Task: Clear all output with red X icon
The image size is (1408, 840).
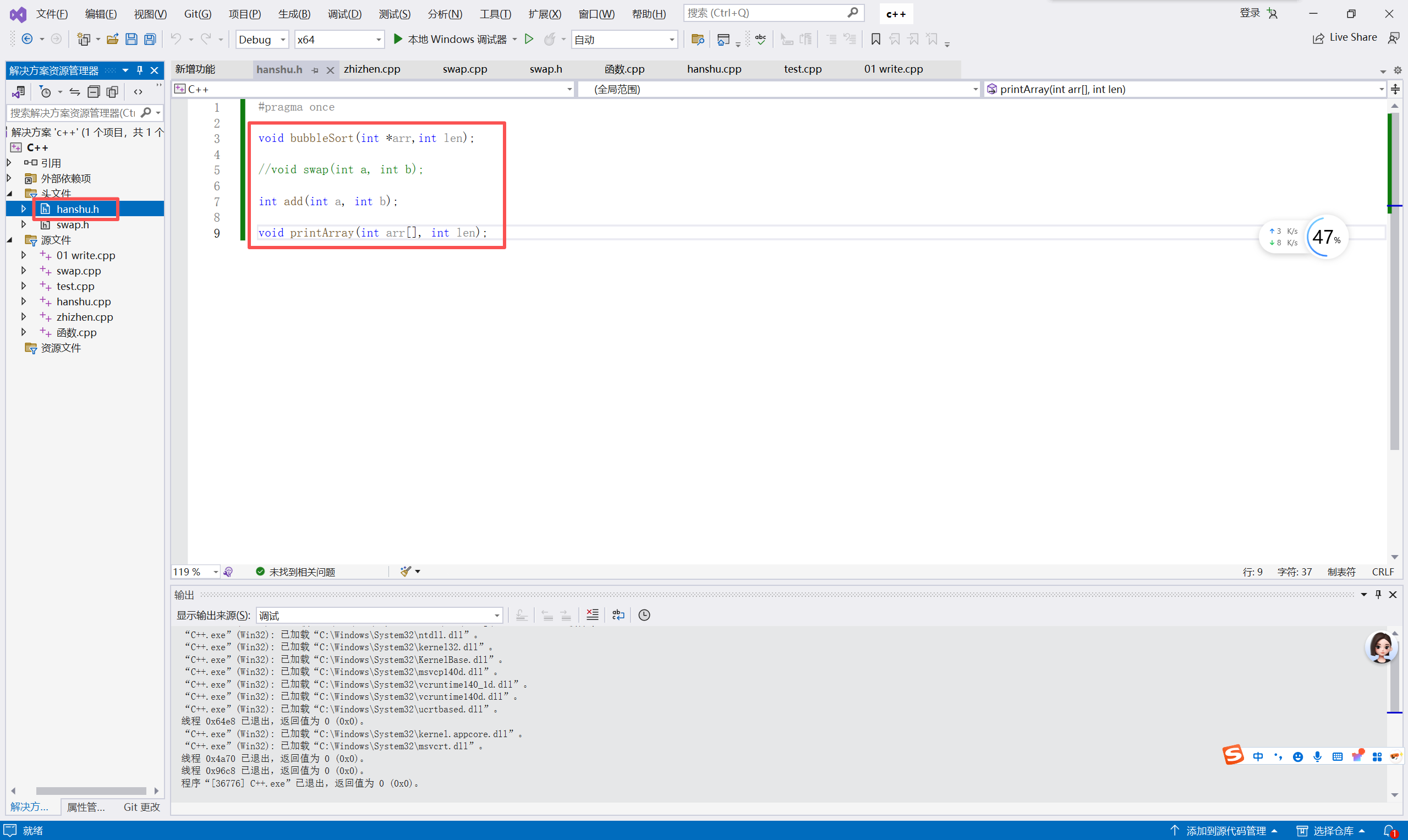Action: tap(592, 615)
